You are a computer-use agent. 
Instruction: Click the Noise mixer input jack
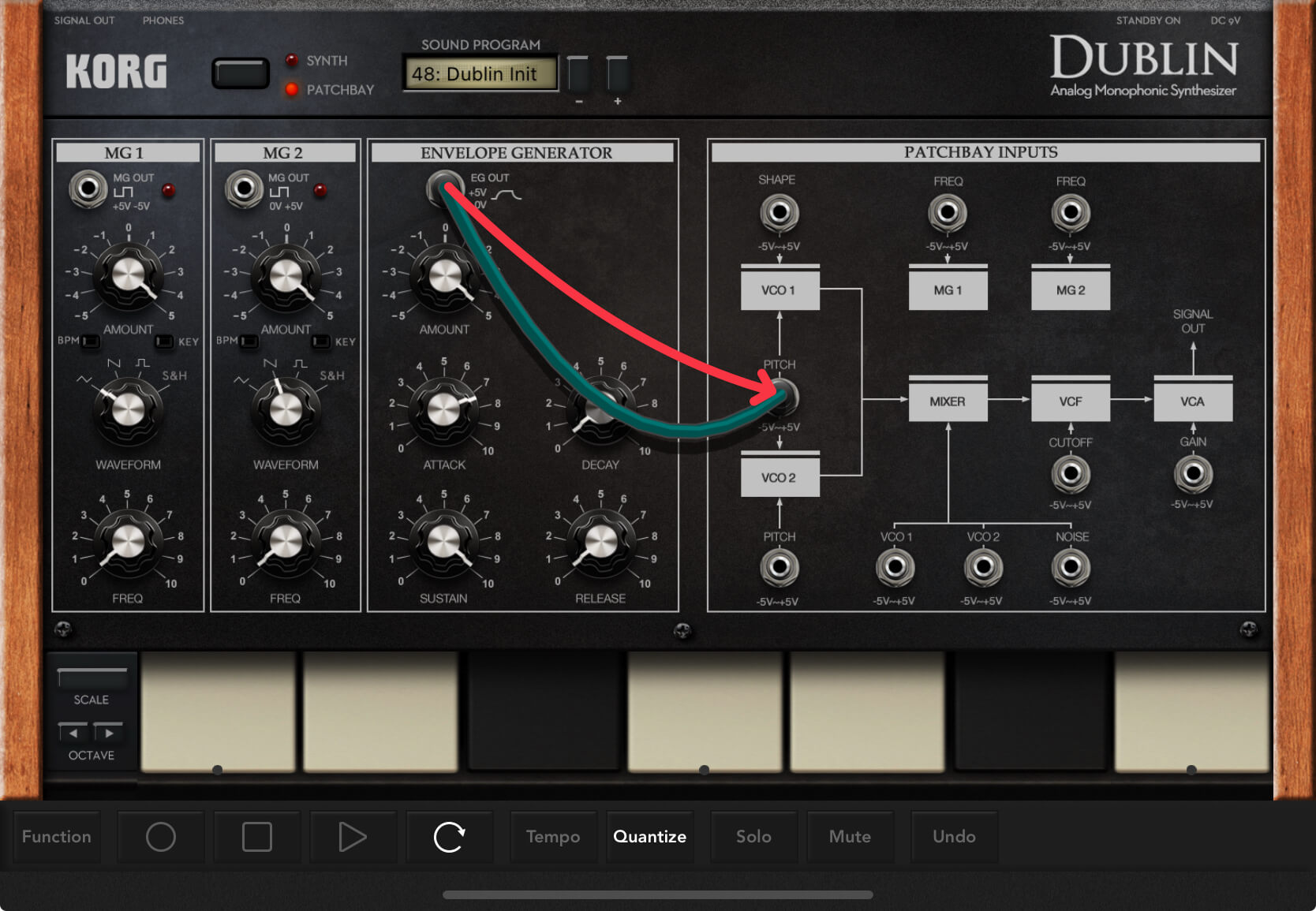coord(1071,567)
